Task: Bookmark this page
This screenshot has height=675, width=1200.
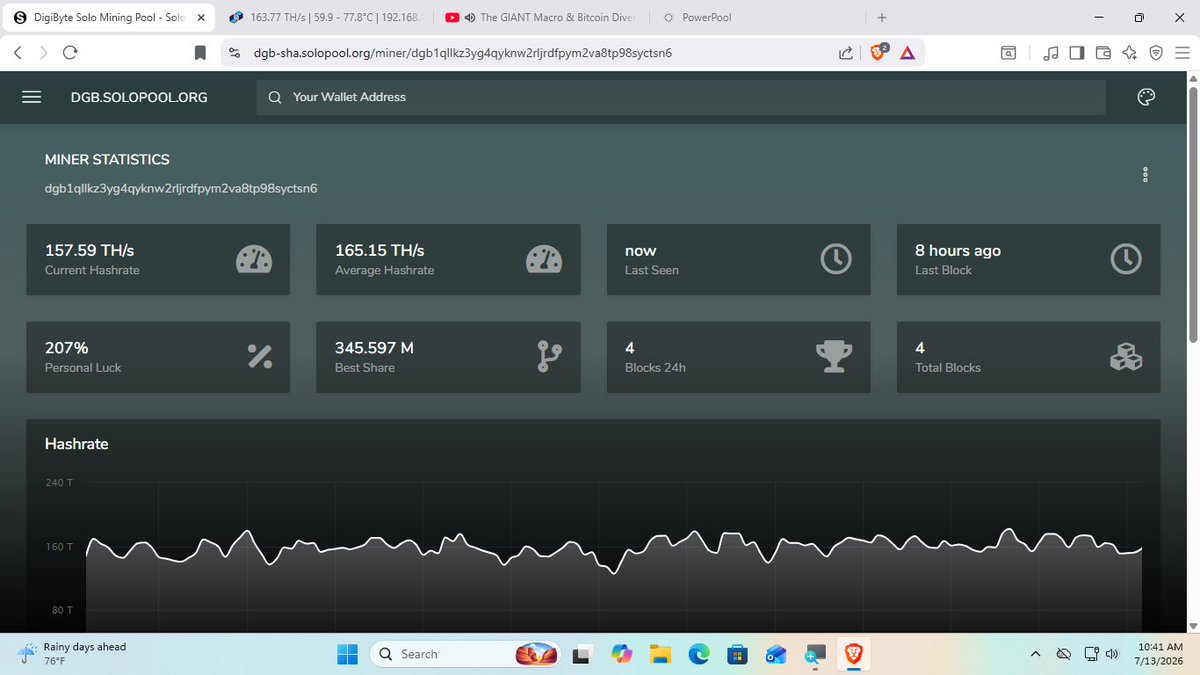Action: click(x=200, y=53)
